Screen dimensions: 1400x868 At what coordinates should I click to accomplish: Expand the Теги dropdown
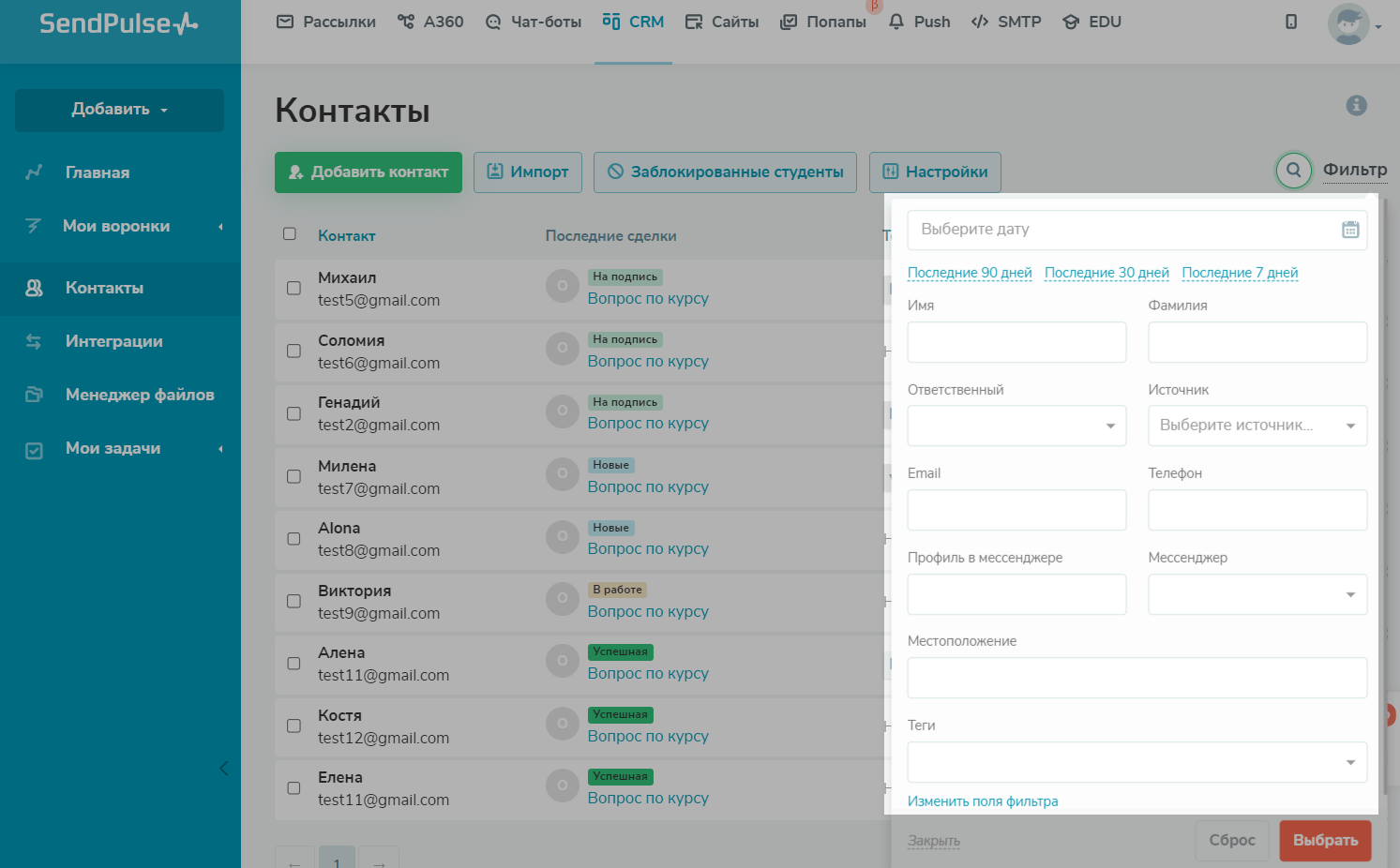1137,762
